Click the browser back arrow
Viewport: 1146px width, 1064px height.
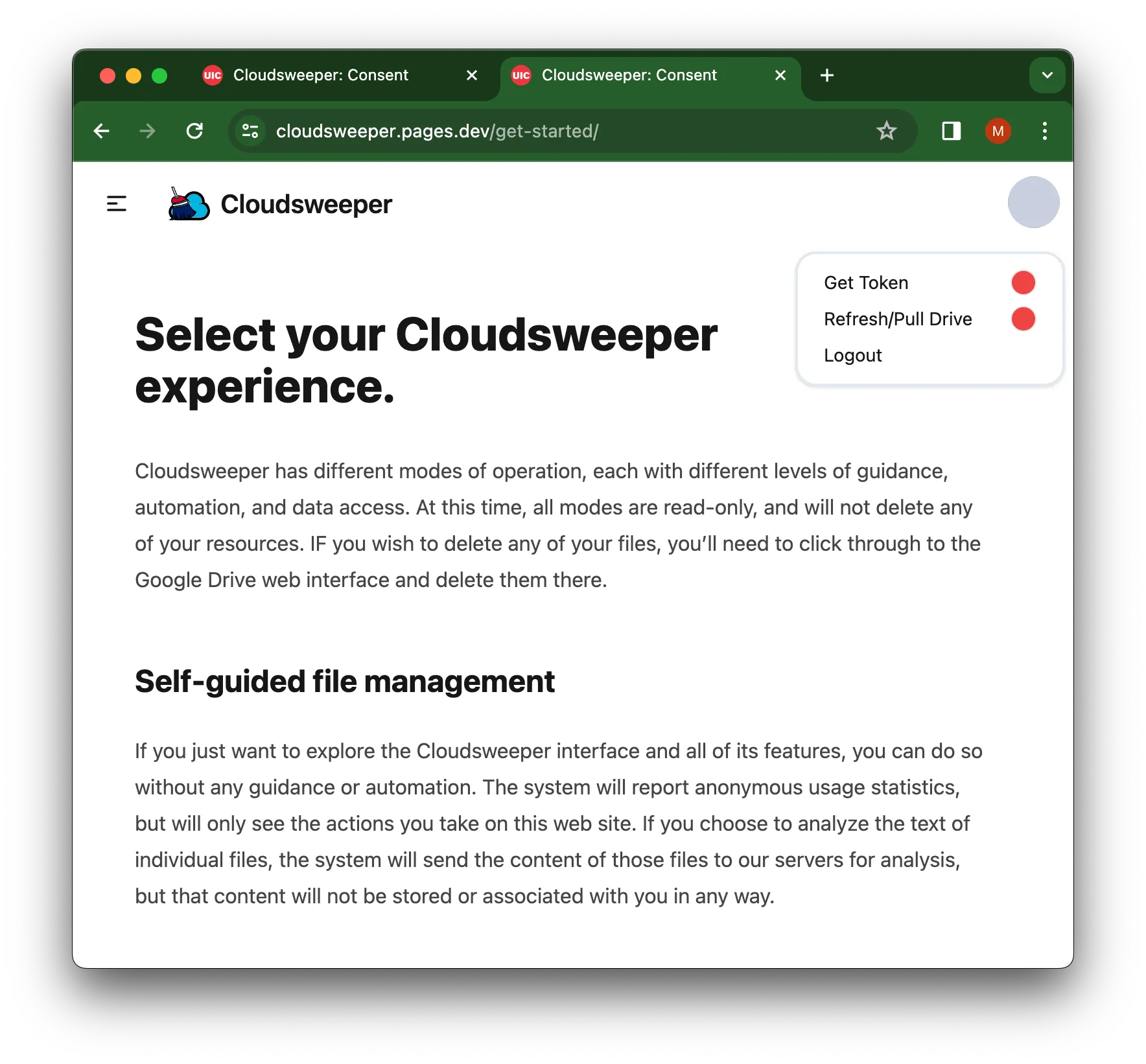tap(102, 132)
